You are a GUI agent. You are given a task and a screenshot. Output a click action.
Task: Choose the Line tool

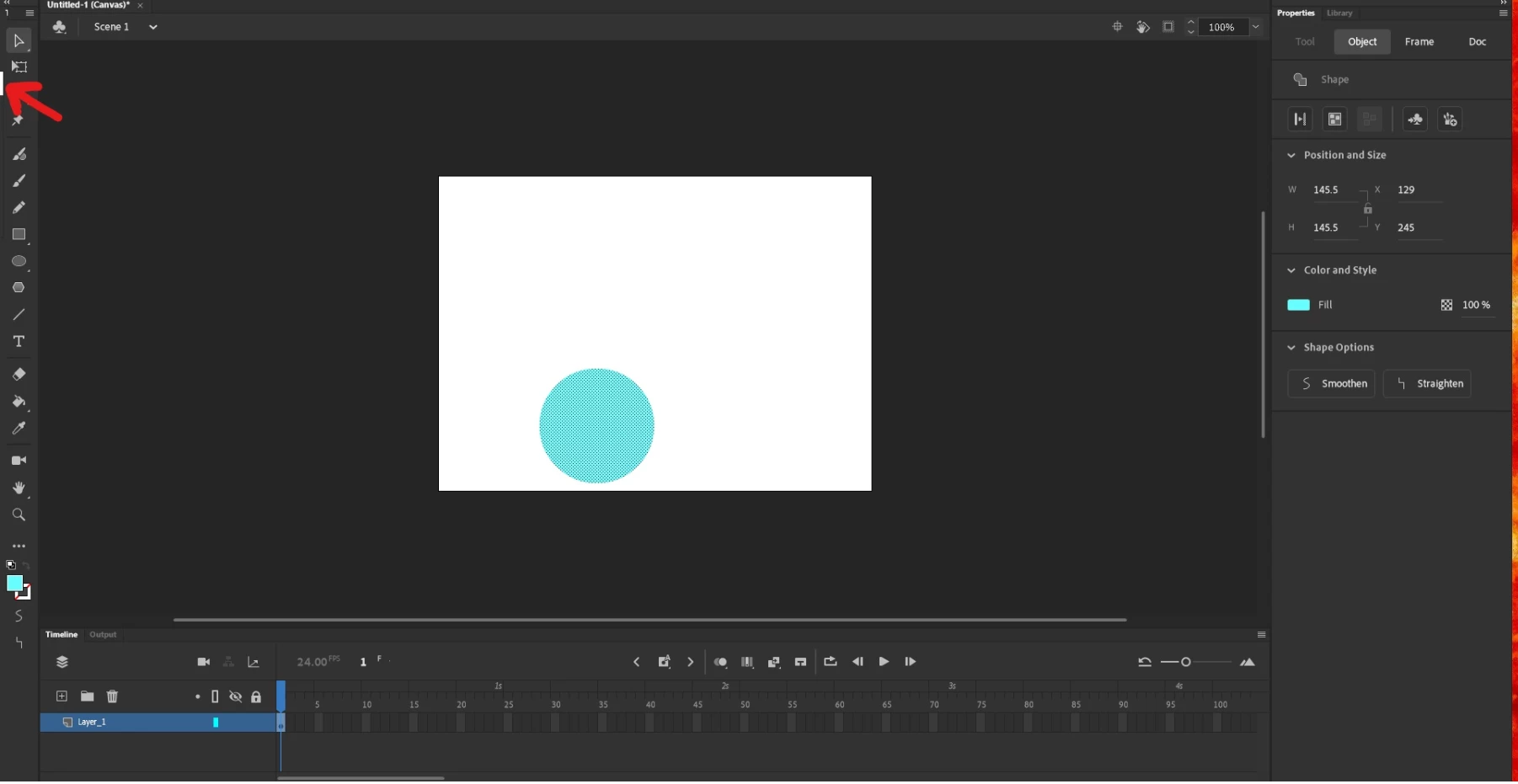point(19,315)
